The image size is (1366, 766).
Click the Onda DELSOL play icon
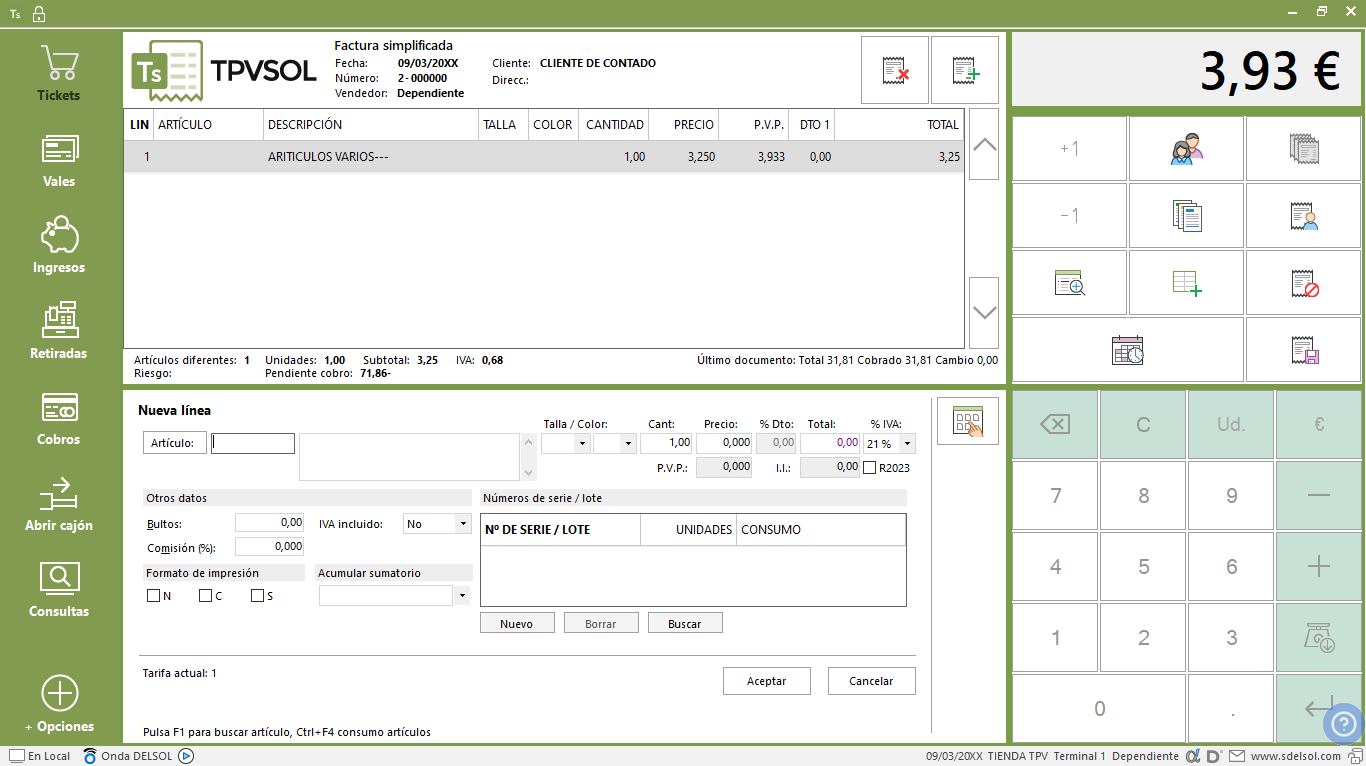tap(185, 756)
